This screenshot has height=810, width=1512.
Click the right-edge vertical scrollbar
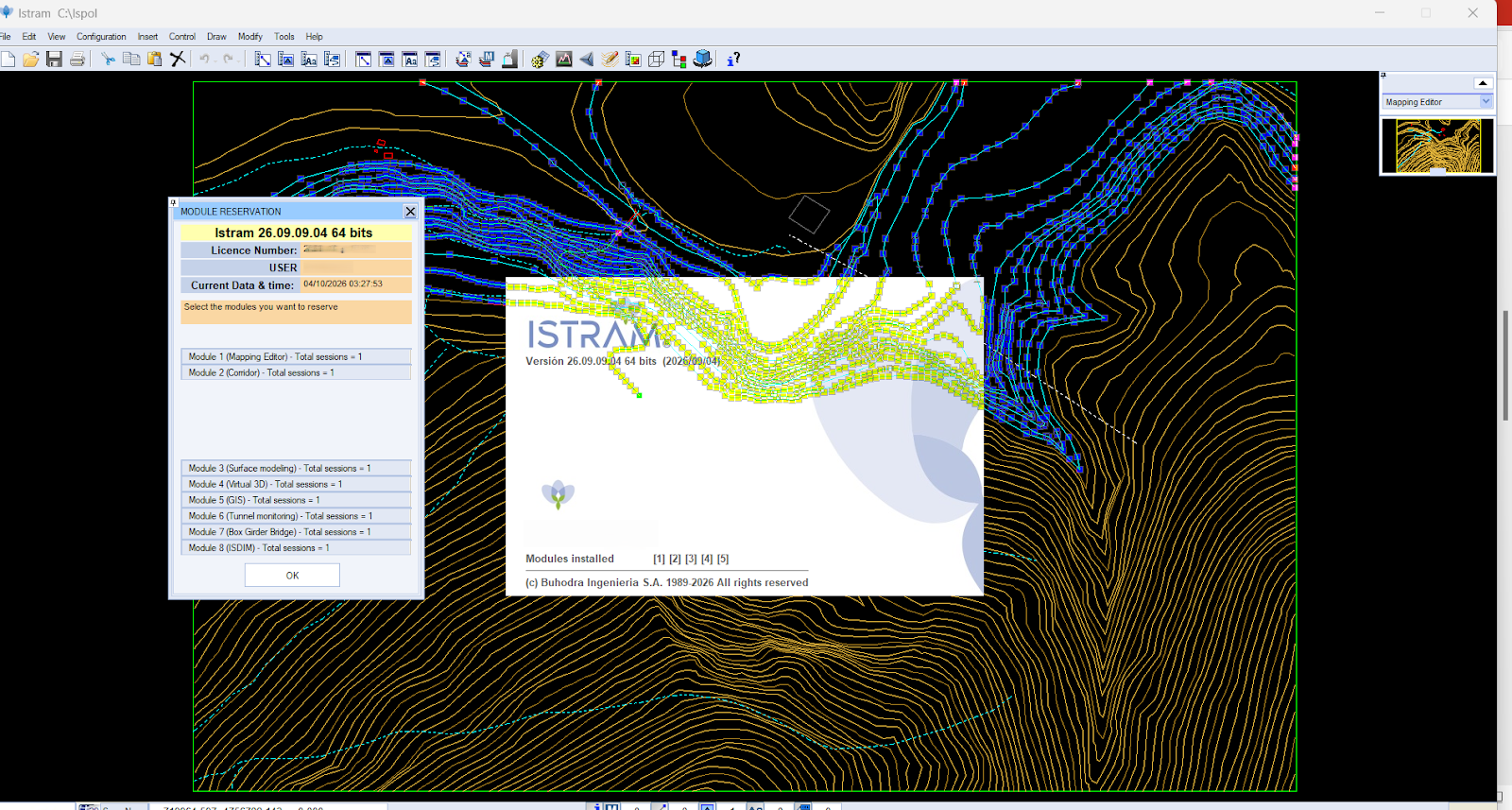click(x=1505, y=364)
